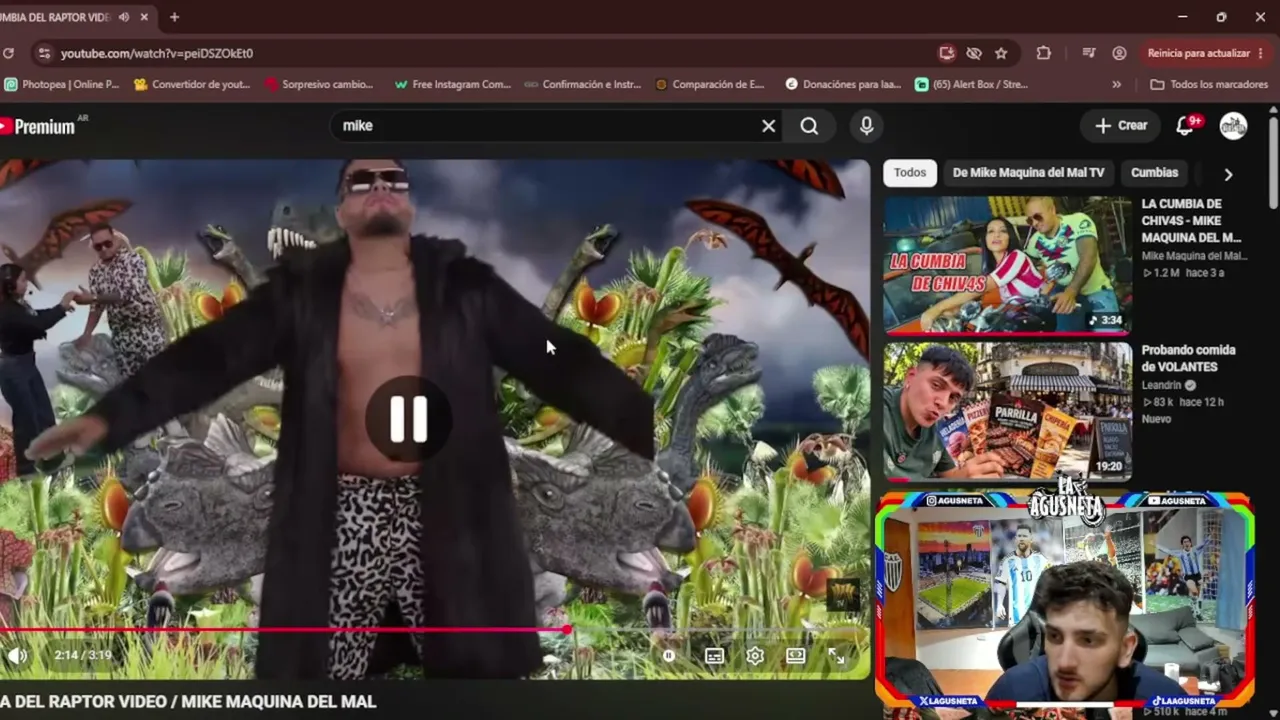This screenshot has height=720, width=1280.
Task: Close the Cumbia del Raptor tab
Action: (145, 17)
